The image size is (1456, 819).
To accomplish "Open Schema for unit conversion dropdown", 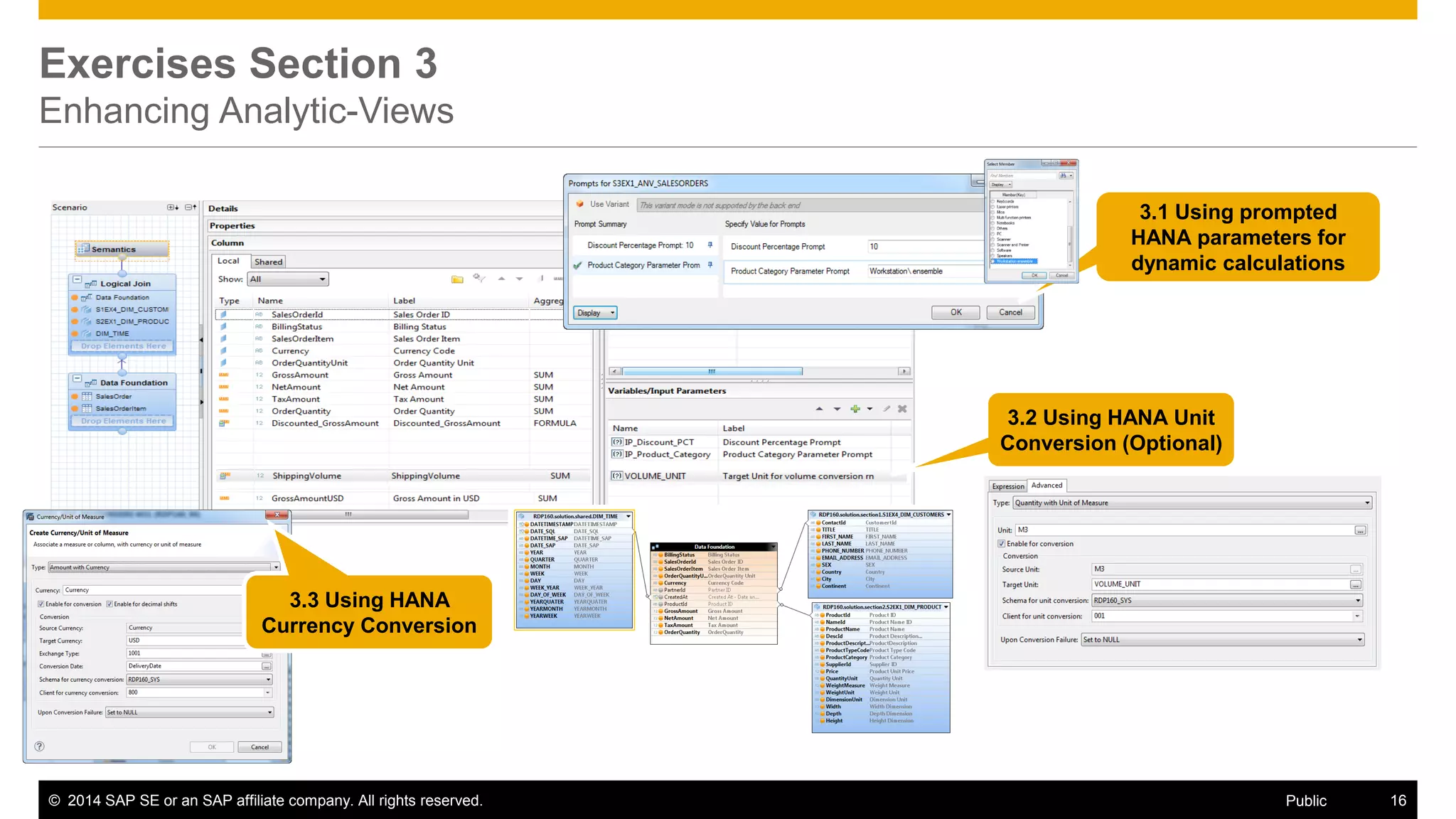I will coord(1227,601).
